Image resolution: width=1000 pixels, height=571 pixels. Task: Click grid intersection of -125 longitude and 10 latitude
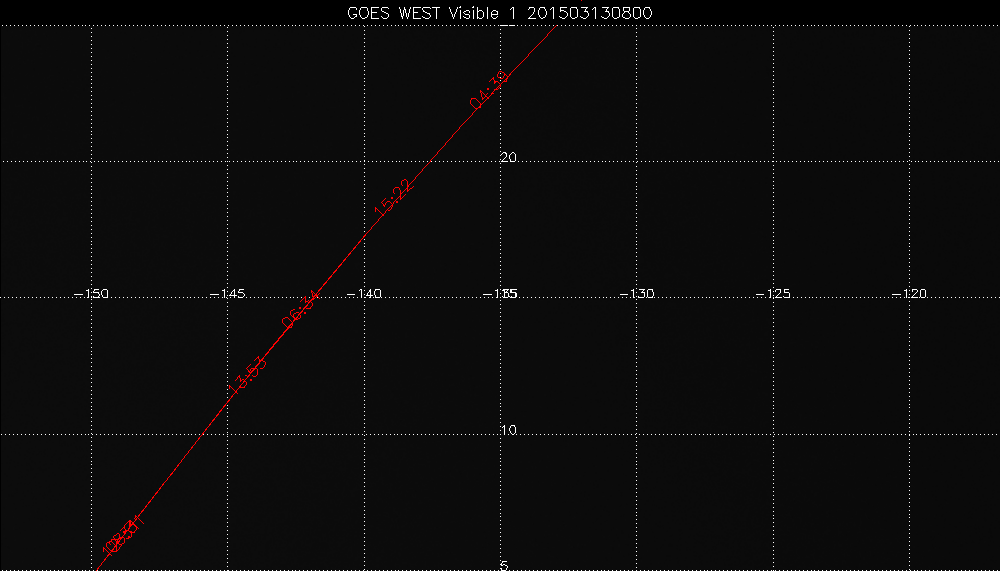[773, 434]
